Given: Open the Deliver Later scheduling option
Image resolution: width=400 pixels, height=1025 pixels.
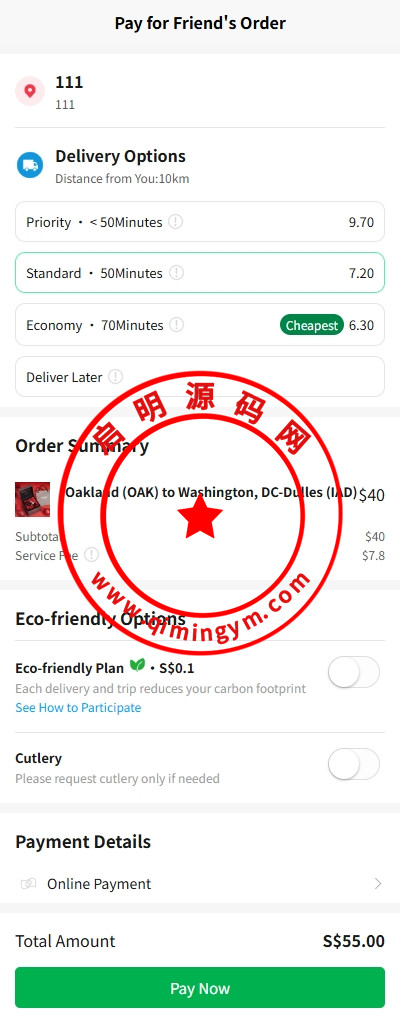Looking at the screenshot, I should click(200, 377).
